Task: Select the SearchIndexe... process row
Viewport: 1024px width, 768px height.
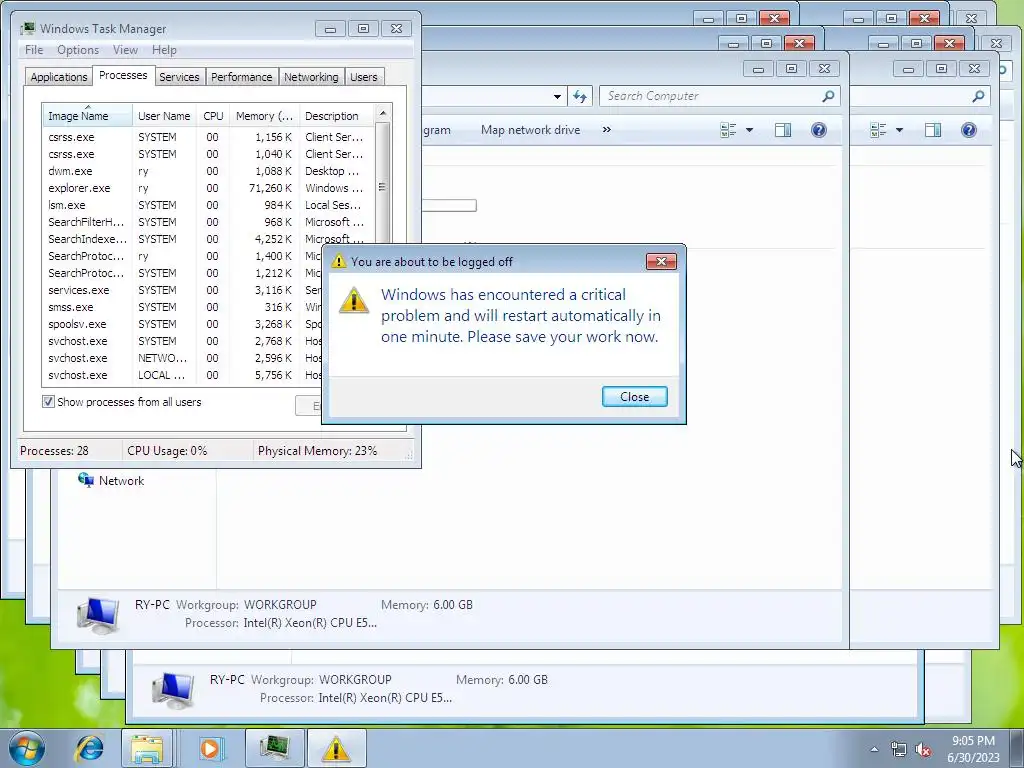Action: (208, 239)
